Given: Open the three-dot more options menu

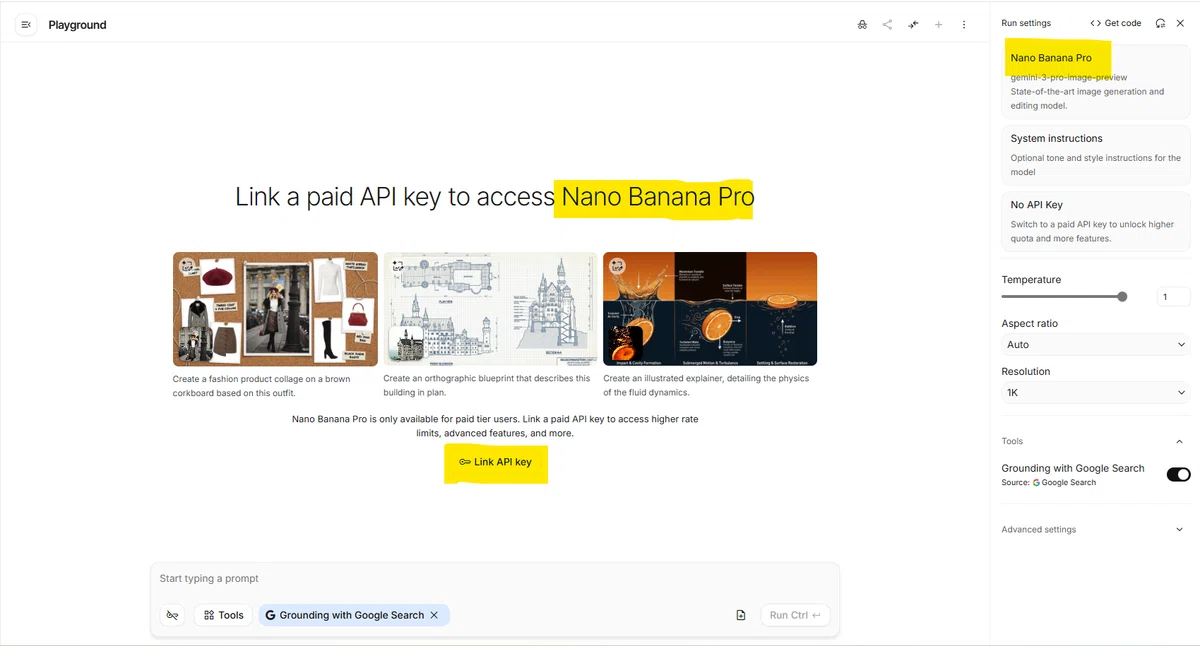Looking at the screenshot, I should [964, 25].
